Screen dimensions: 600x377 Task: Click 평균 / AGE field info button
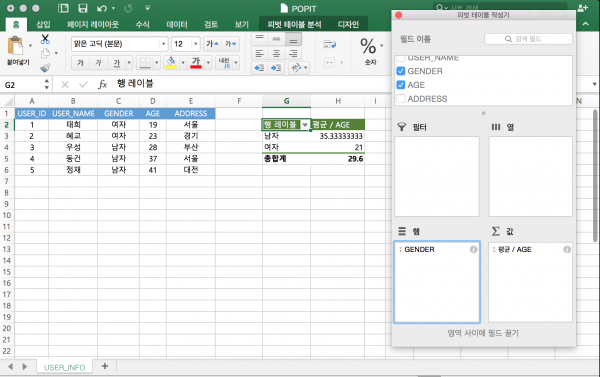click(x=567, y=250)
